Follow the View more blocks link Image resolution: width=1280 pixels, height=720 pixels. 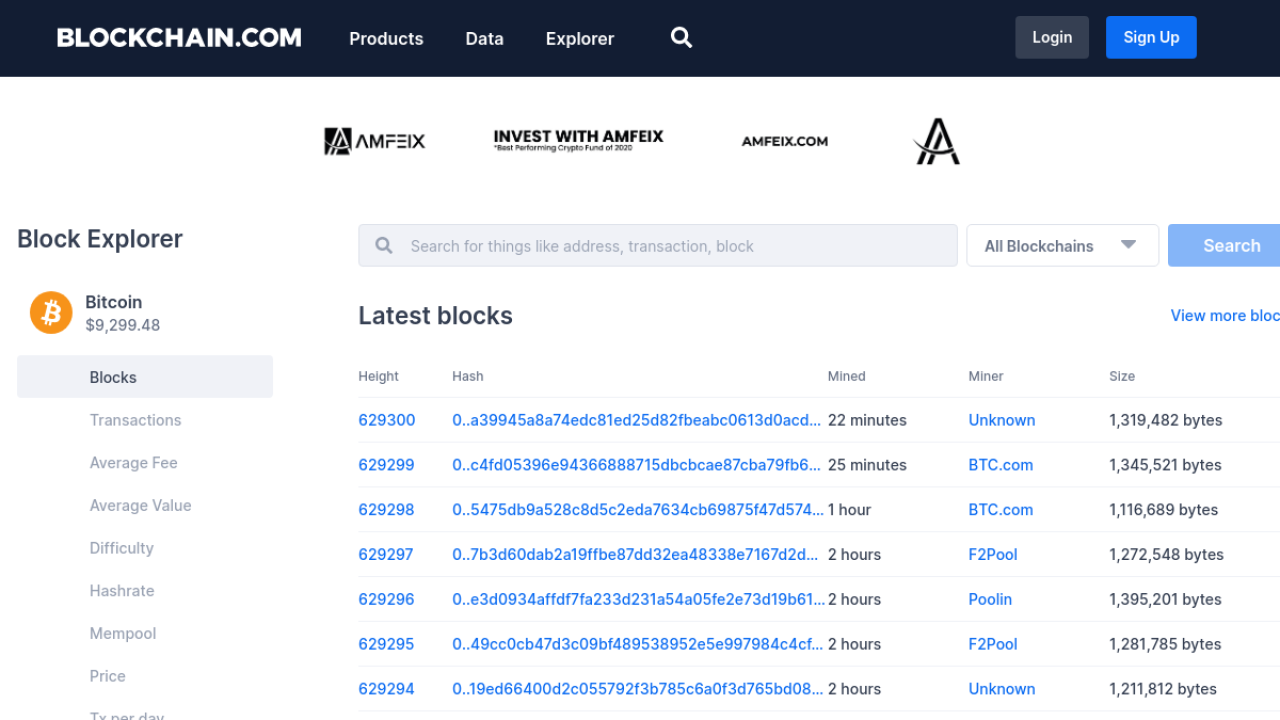tap(1225, 316)
